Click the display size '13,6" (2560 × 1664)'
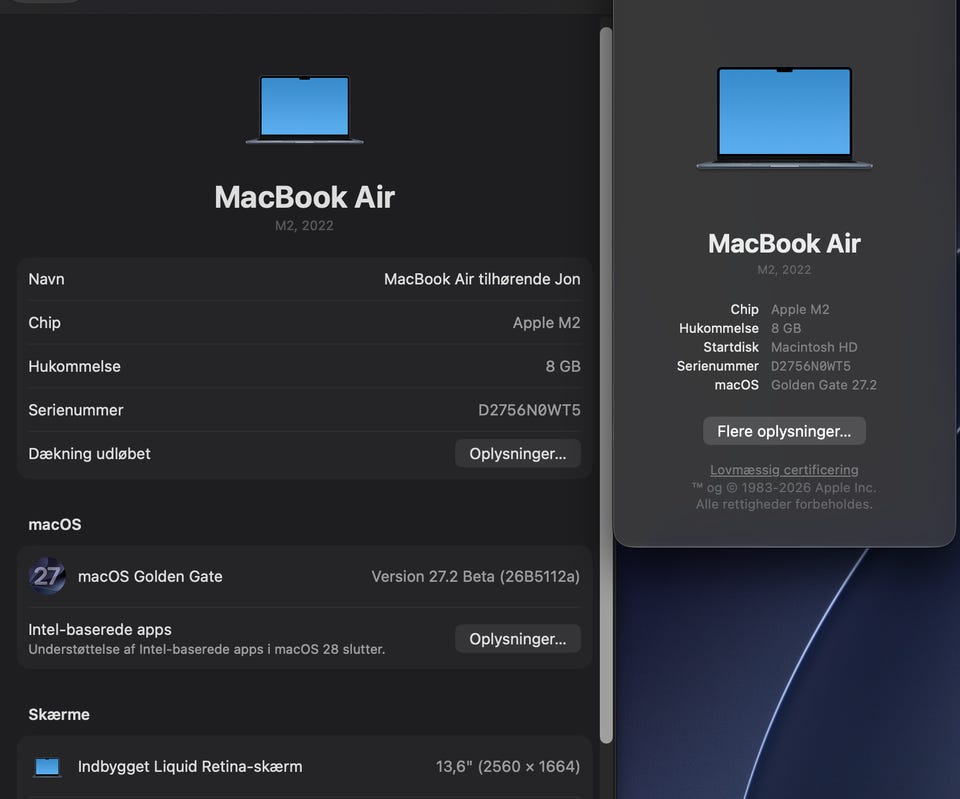Viewport: 960px width, 799px height. (x=508, y=767)
